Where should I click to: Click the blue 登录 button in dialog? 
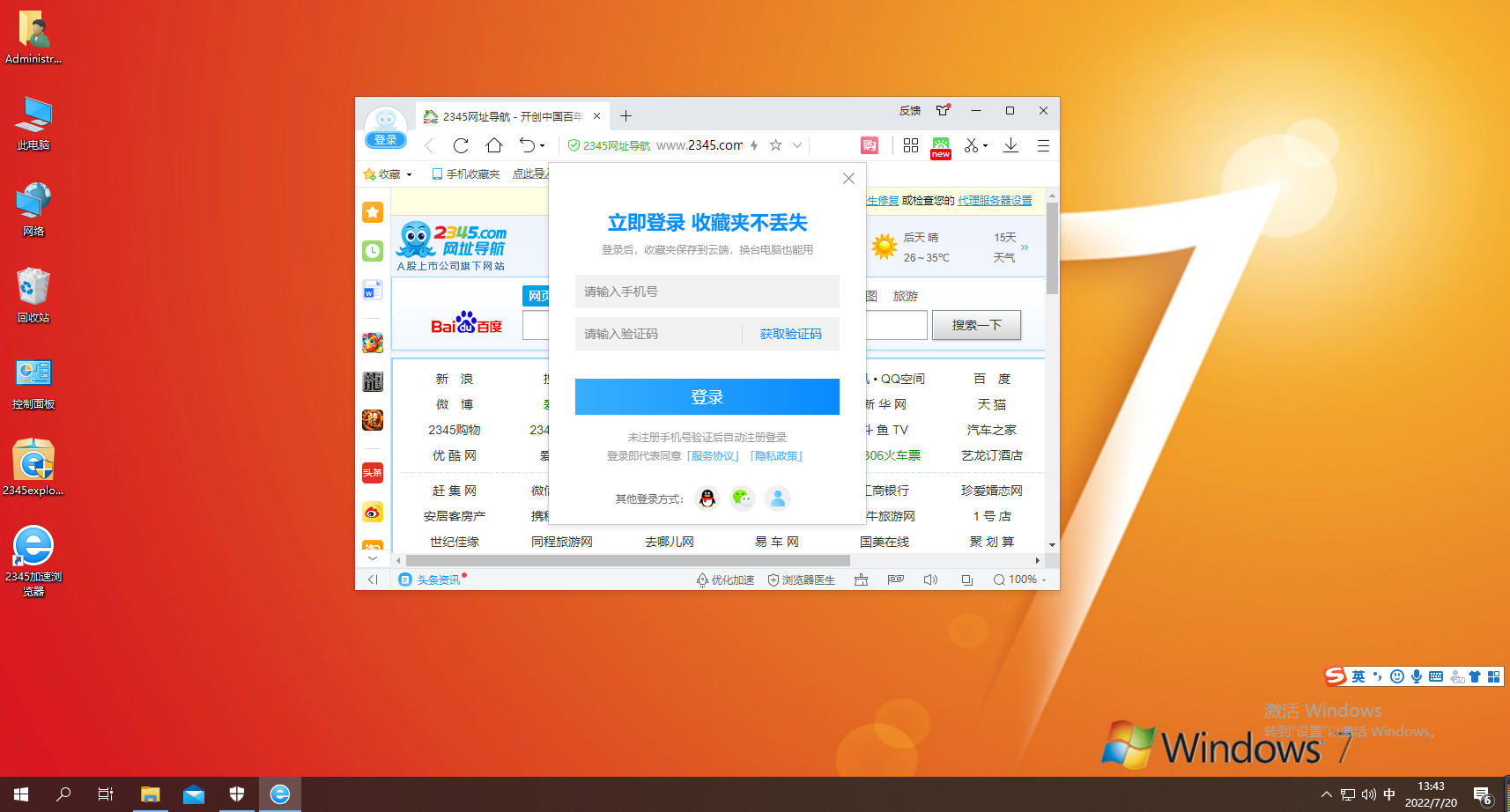click(x=707, y=396)
